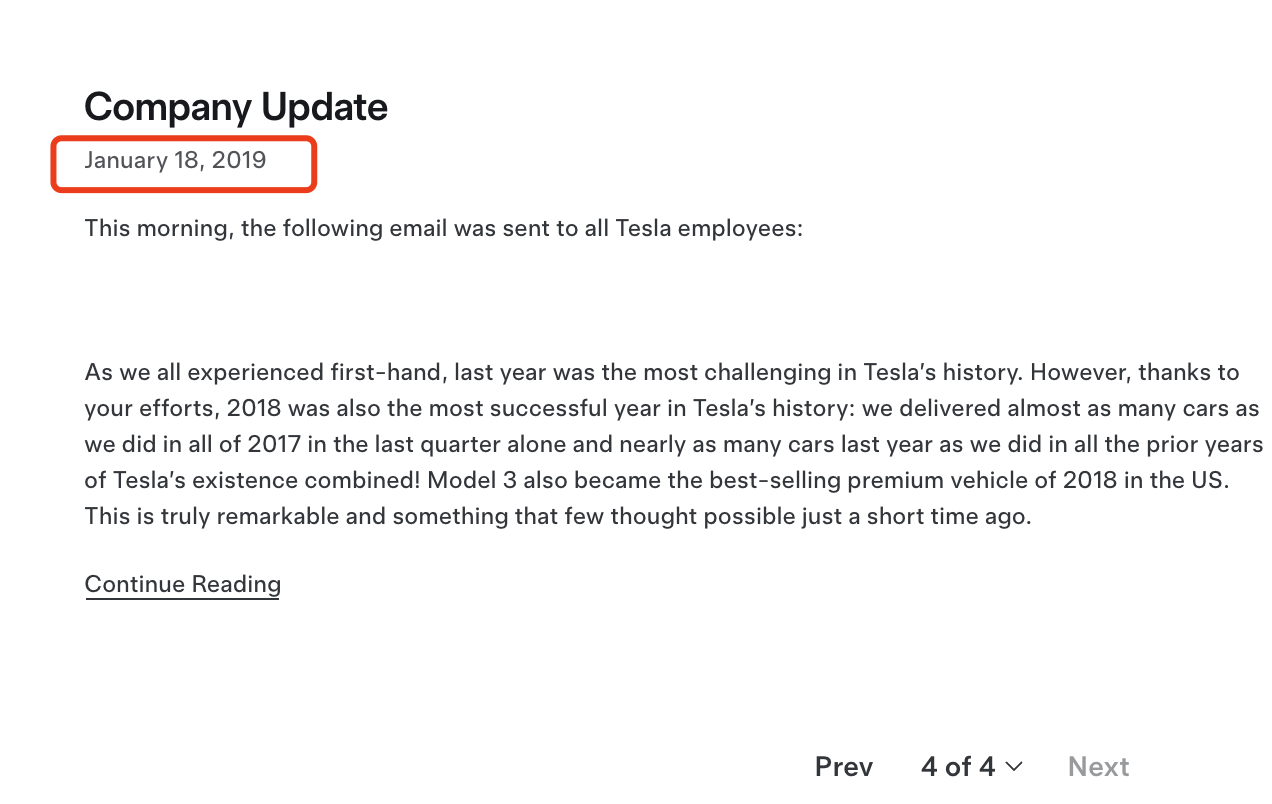Click the line starting 'This morning, the following'

coord(443,228)
